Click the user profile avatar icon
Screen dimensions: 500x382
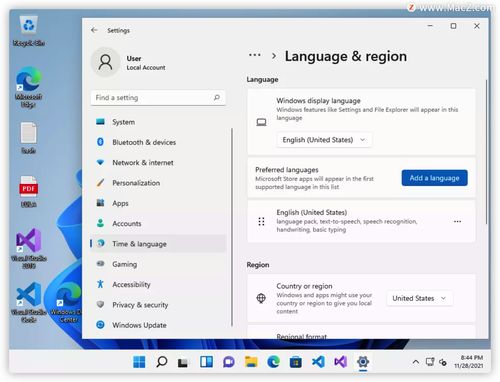click(105, 62)
